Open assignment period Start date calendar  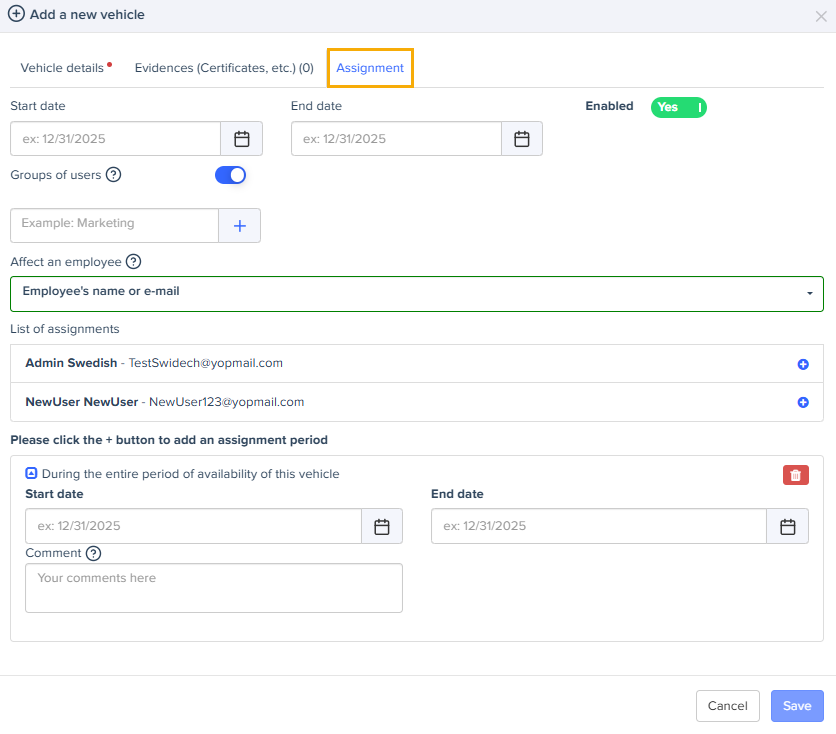(381, 526)
